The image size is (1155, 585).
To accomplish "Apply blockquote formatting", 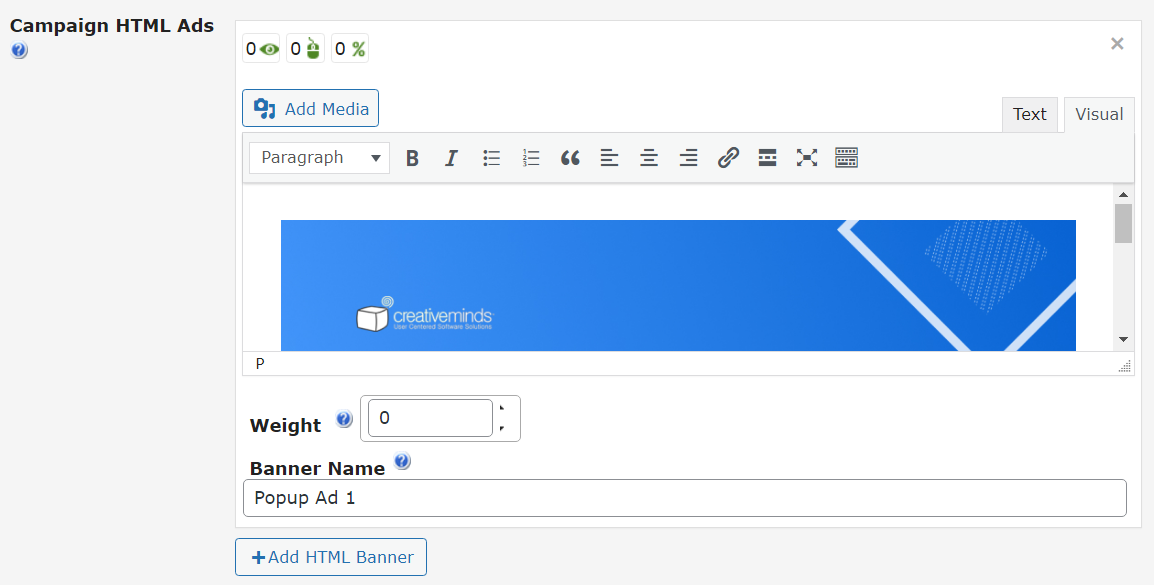I will click(570, 158).
